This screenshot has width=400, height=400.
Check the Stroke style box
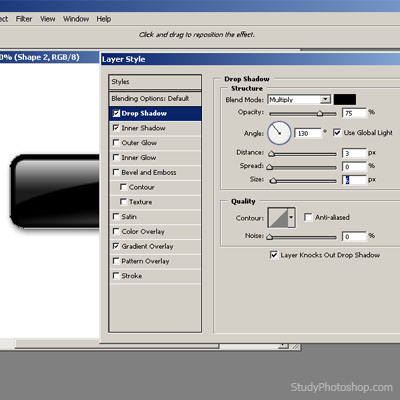[116, 276]
